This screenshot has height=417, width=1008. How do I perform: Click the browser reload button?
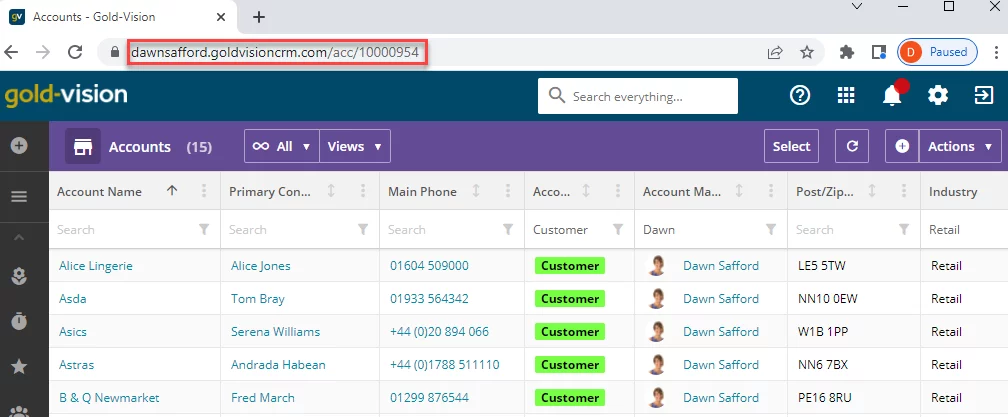click(x=75, y=52)
